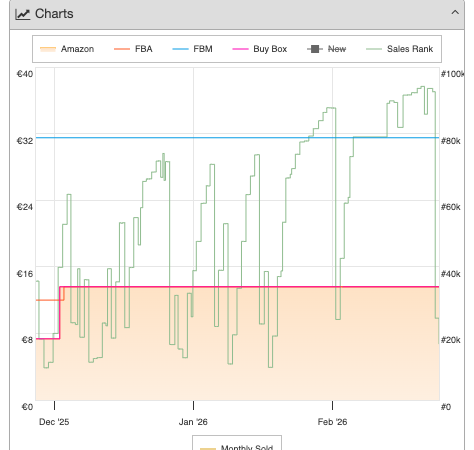Click the #60k rank axis label
The image size is (474, 450).
click(x=451, y=207)
